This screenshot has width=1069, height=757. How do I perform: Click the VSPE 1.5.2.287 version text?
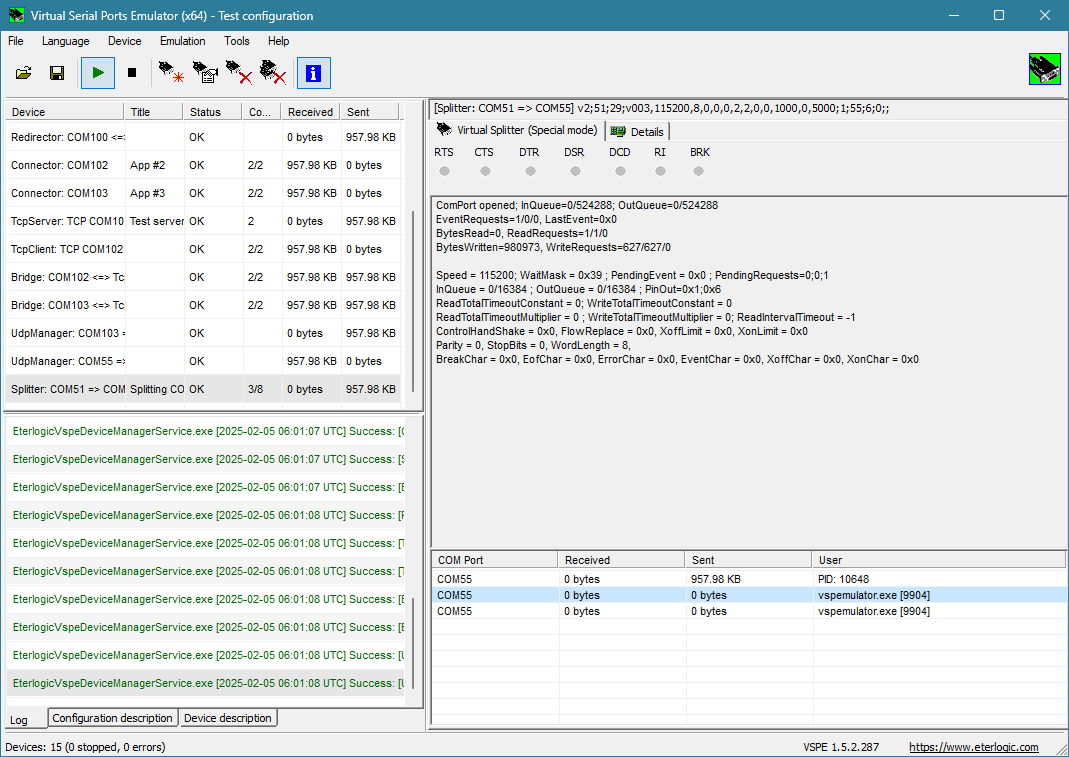841,747
